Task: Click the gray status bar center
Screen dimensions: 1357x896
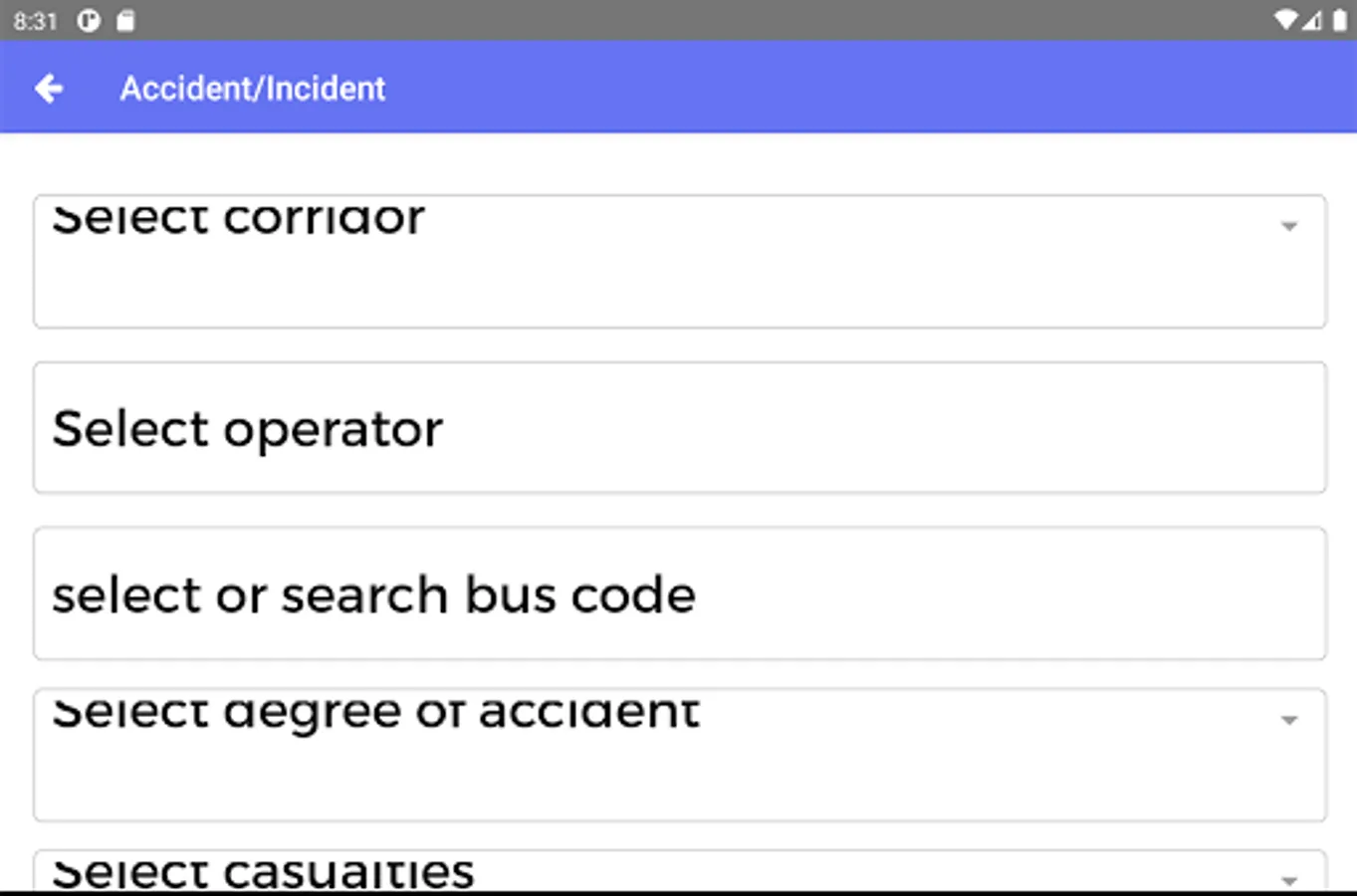Action: pyautogui.click(x=679, y=21)
